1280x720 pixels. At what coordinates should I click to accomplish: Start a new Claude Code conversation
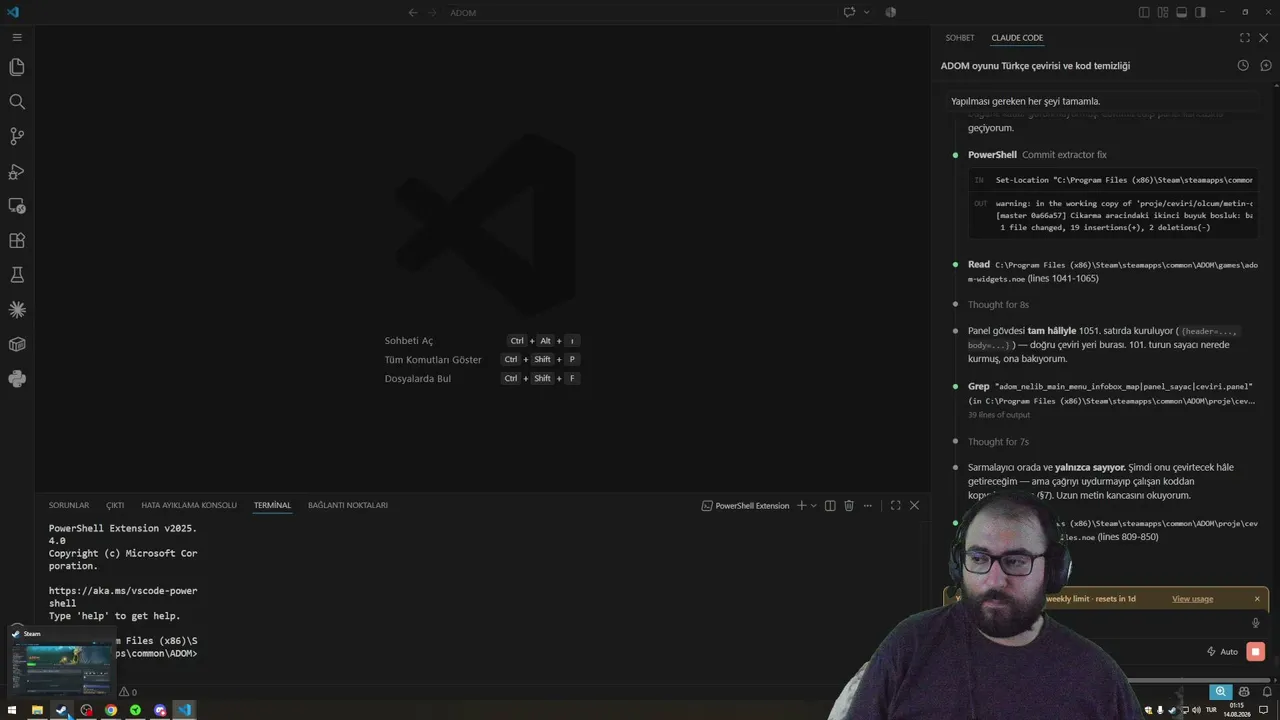1265,66
